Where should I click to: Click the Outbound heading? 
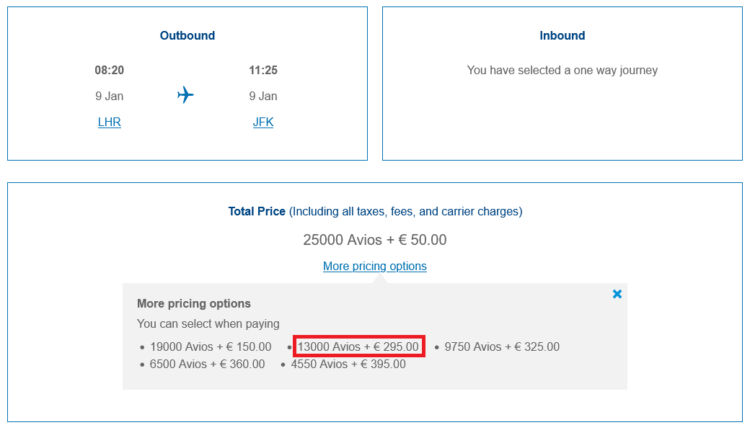tap(187, 36)
